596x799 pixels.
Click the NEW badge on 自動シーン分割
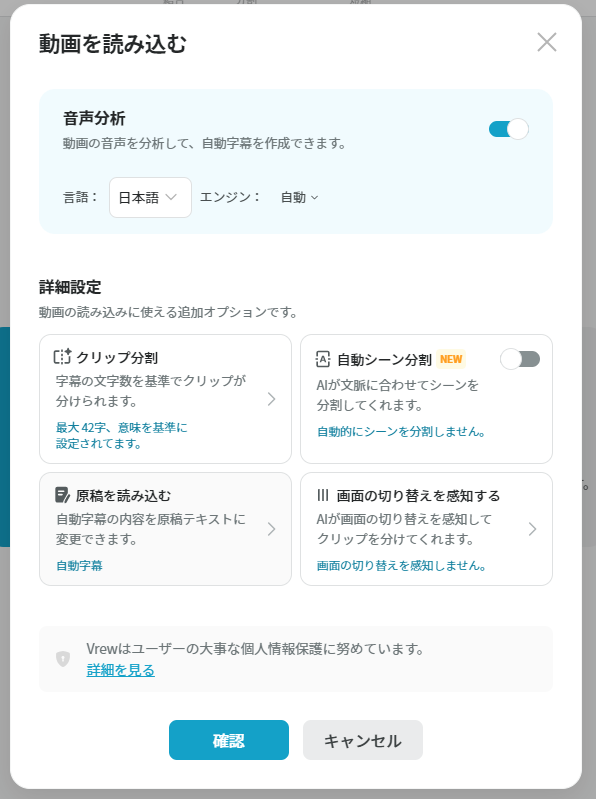coord(451,359)
